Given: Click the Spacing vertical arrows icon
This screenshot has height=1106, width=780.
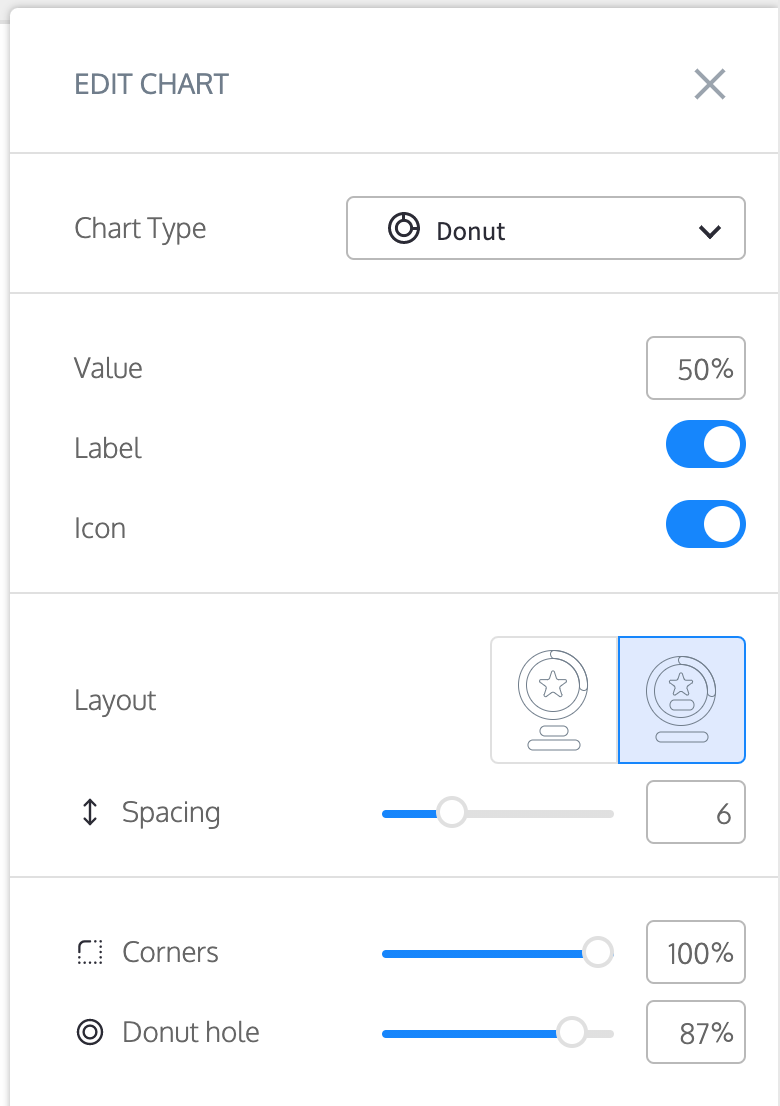Looking at the screenshot, I should click(x=90, y=812).
